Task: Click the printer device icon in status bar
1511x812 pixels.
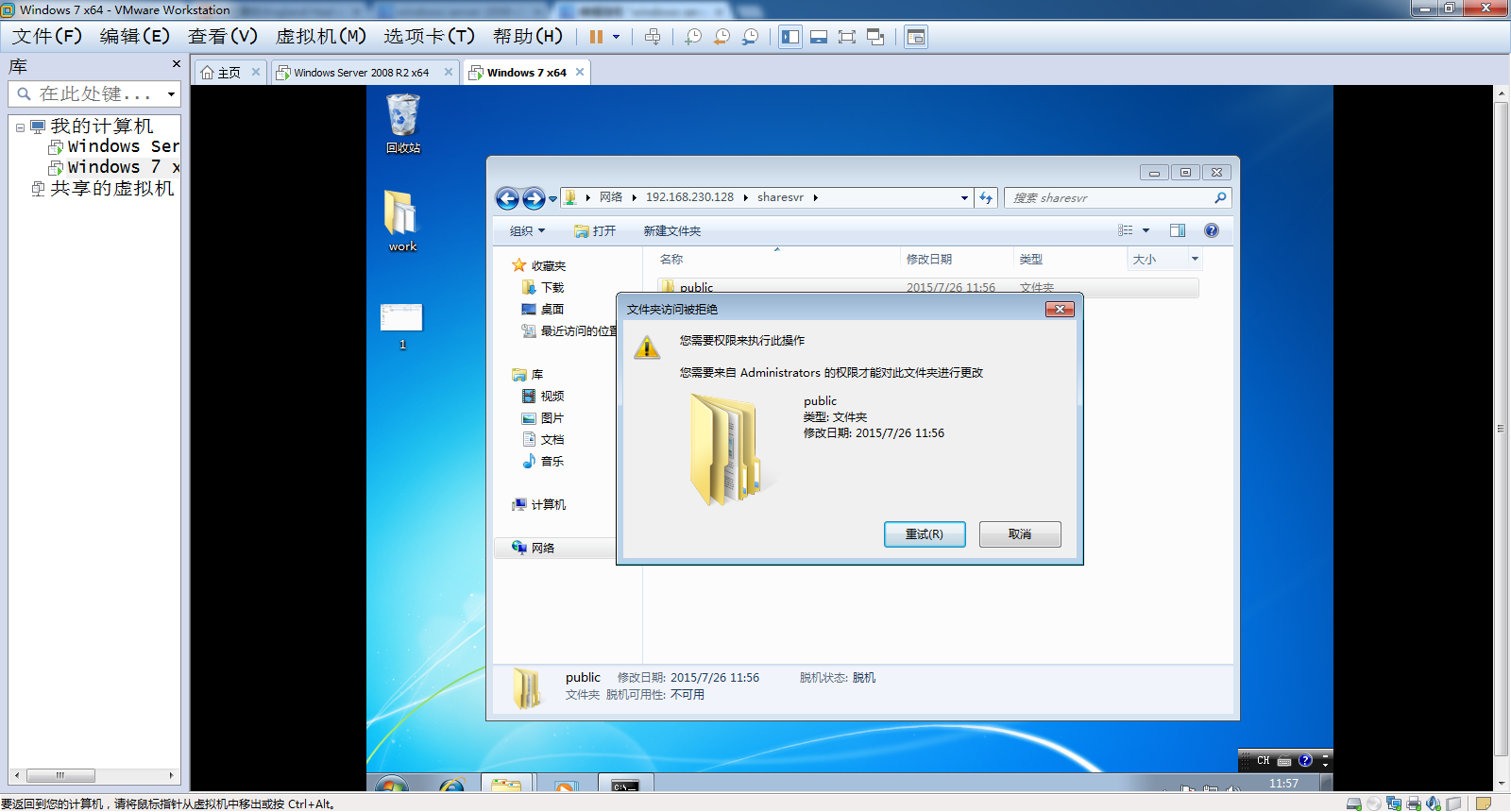Action: (x=1414, y=804)
